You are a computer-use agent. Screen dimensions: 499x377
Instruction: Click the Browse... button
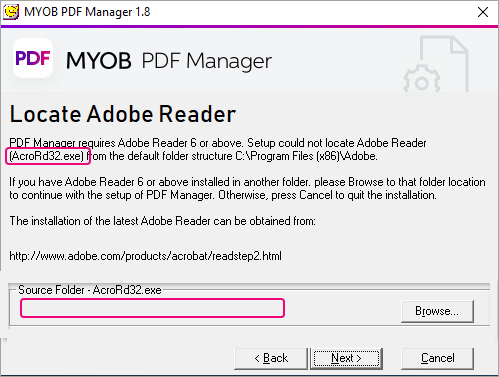pos(437,311)
